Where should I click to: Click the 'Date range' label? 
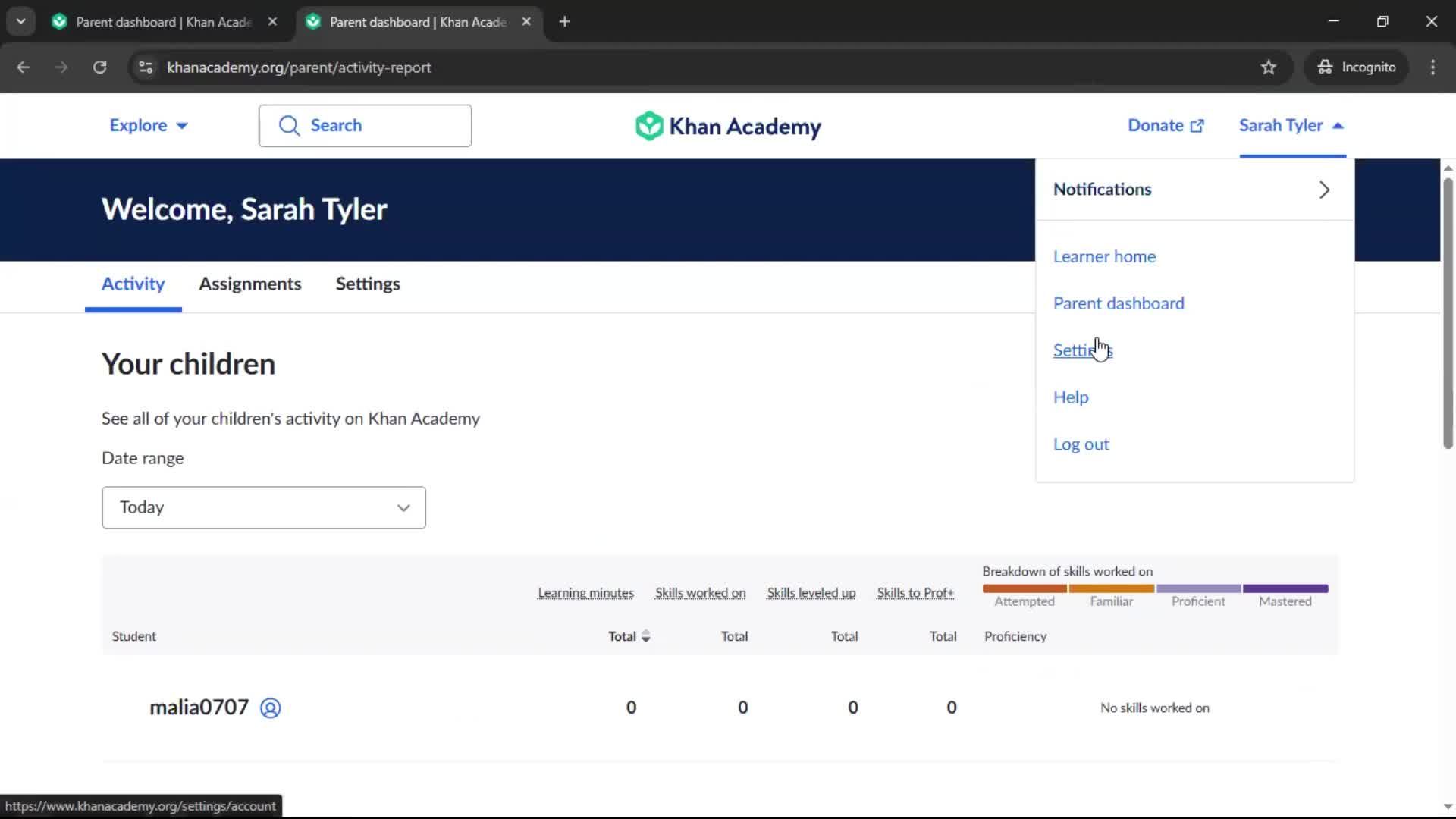(143, 458)
